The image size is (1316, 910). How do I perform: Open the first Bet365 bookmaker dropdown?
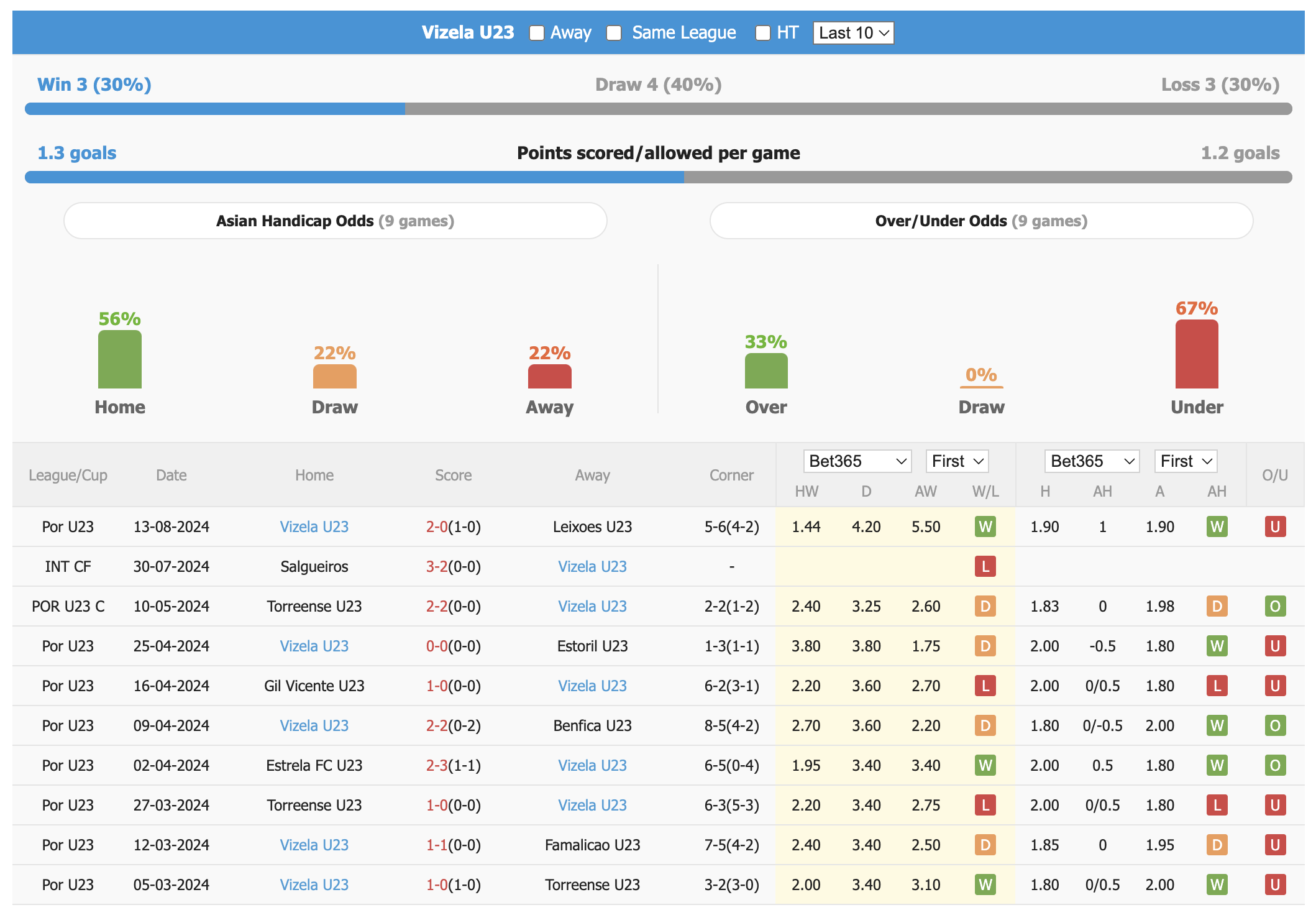(857, 461)
